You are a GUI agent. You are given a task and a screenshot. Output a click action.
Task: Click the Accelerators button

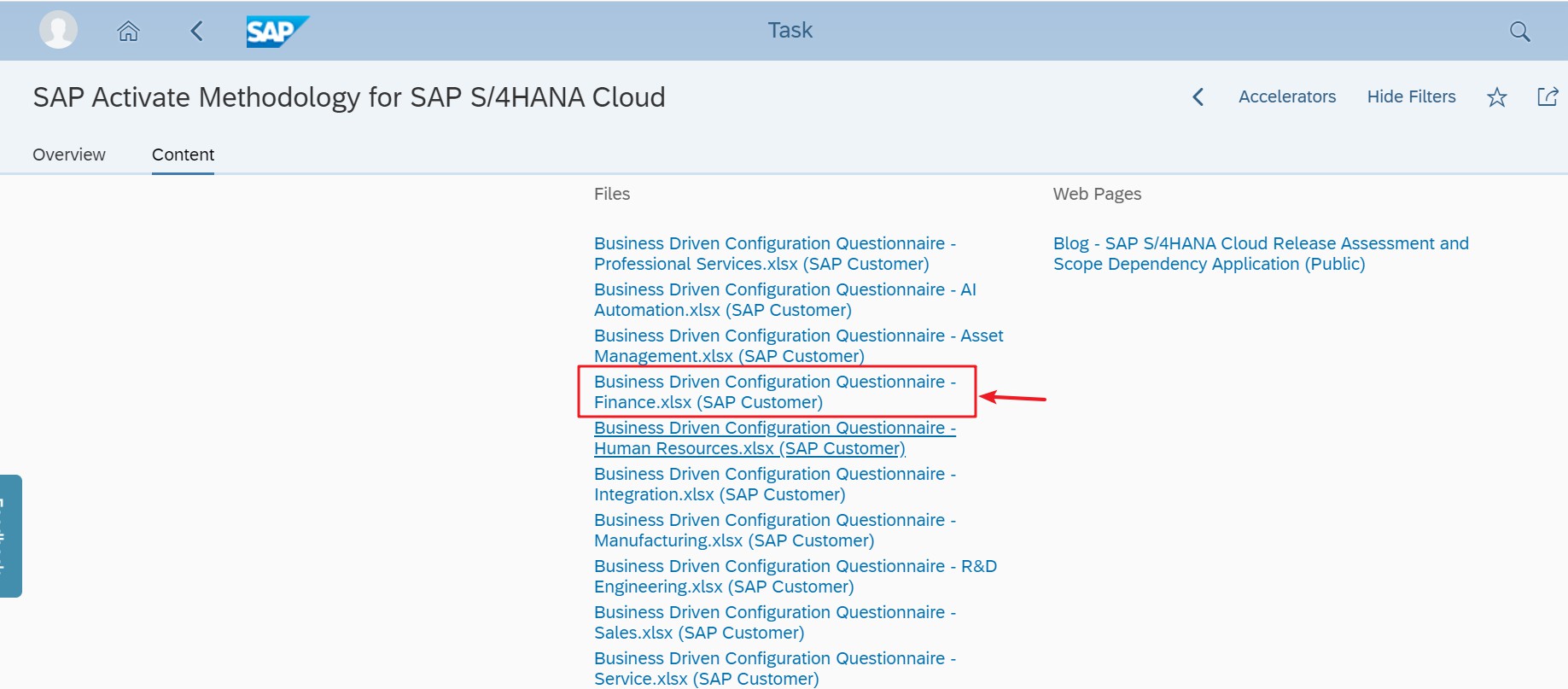pos(1287,96)
